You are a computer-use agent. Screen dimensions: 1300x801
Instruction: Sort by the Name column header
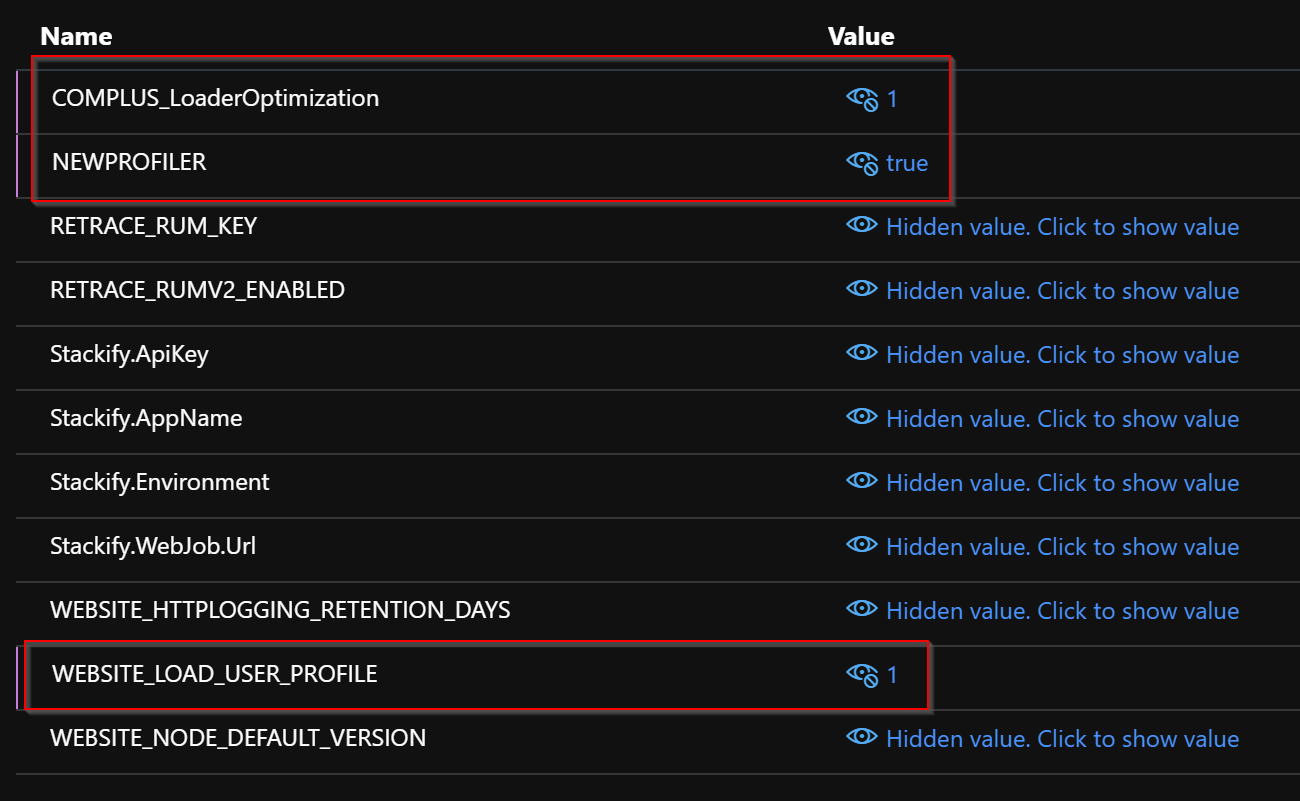[76, 37]
